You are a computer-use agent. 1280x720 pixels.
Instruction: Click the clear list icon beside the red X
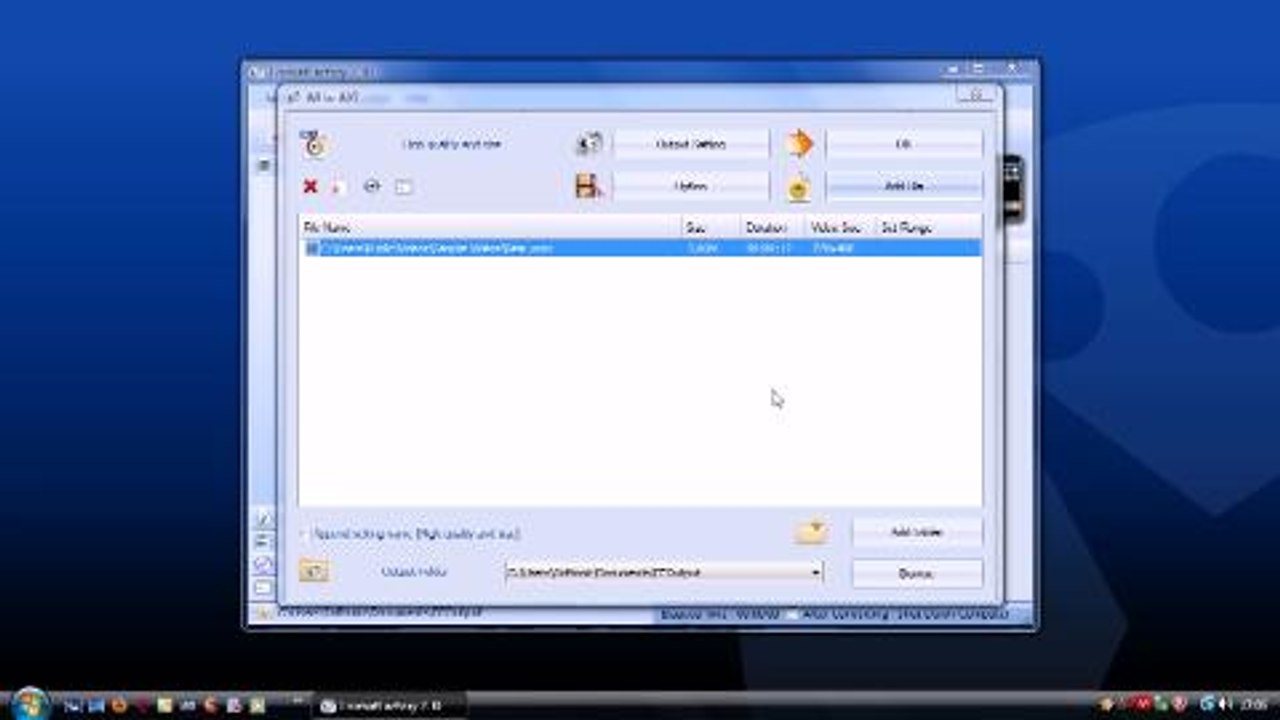(x=338, y=187)
